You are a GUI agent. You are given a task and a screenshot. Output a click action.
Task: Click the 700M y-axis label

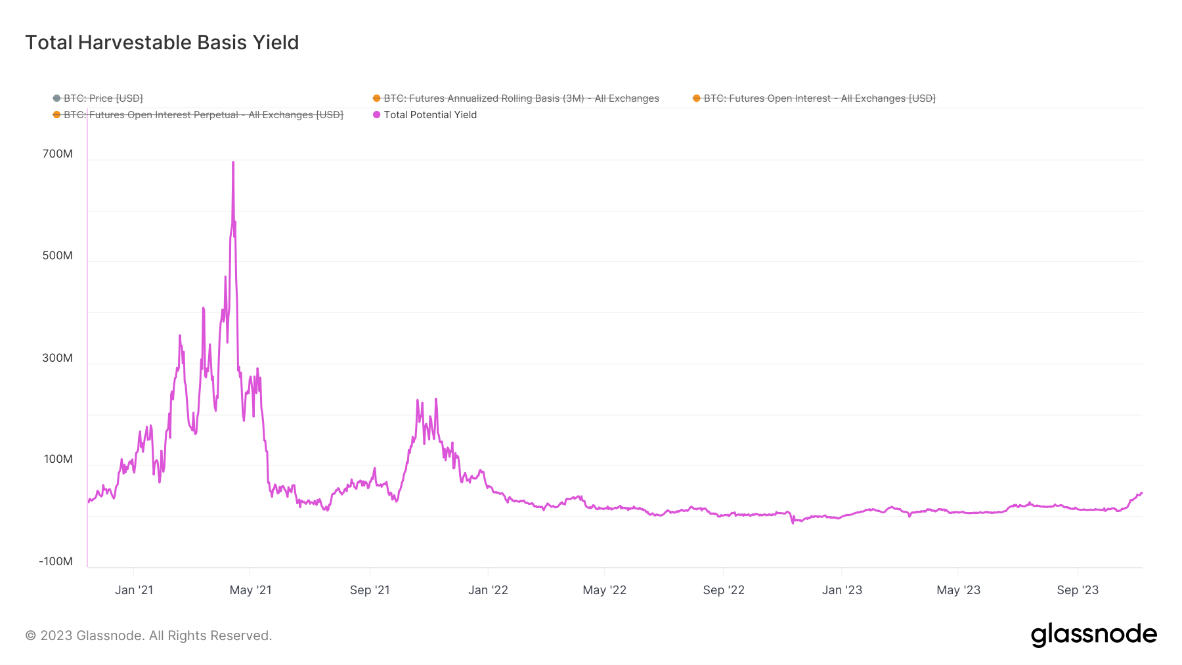[x=59, y=155]
